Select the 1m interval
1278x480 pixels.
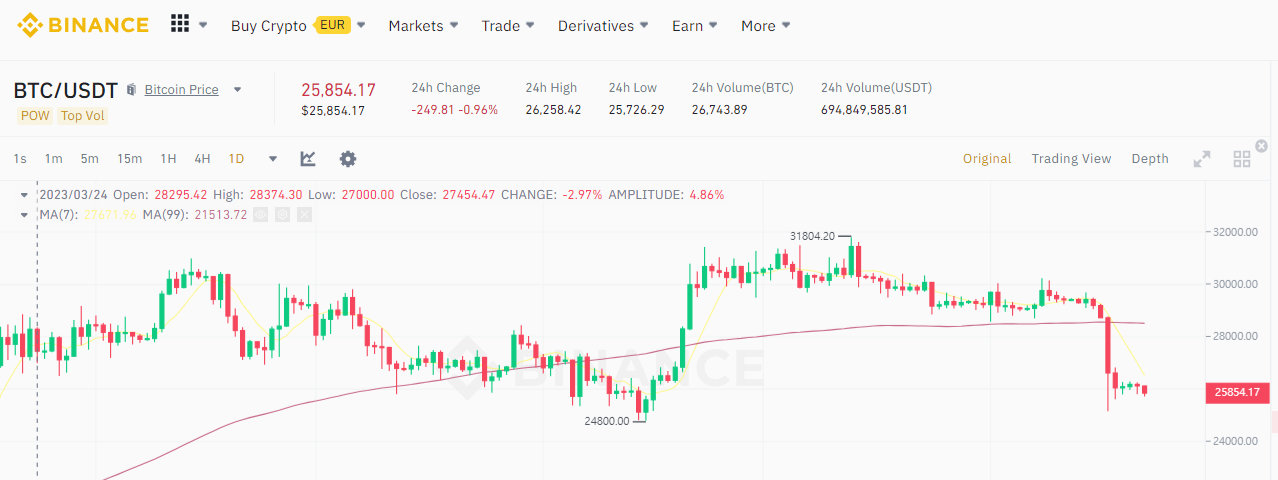tap(53, 158)
